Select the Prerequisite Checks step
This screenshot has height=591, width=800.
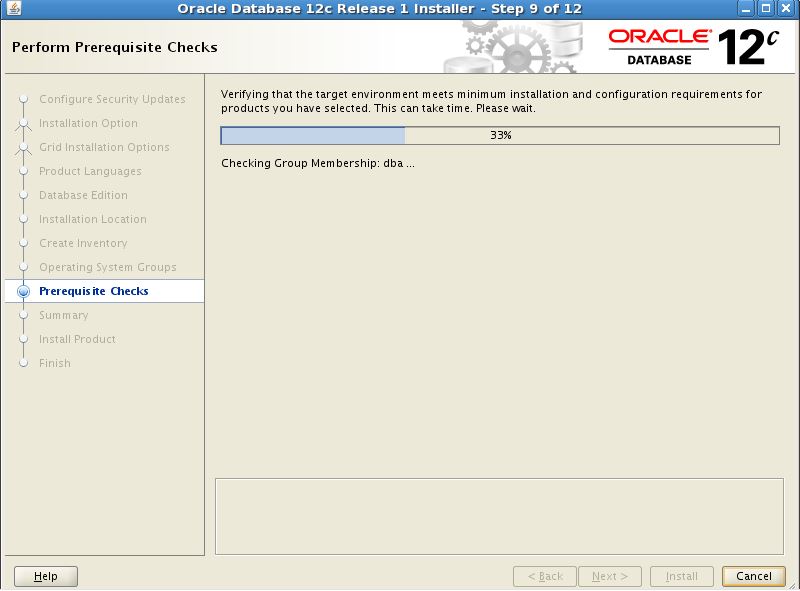(x=94, y=291)
